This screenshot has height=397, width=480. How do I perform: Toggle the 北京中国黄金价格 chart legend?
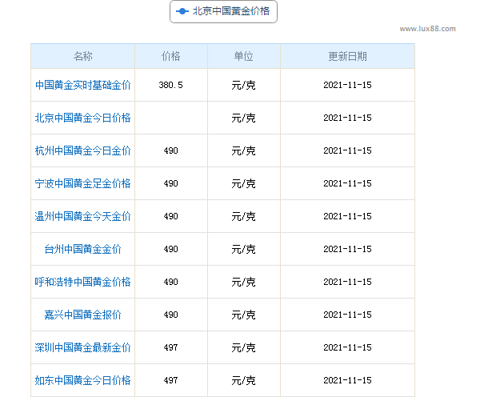click(223, 11)
